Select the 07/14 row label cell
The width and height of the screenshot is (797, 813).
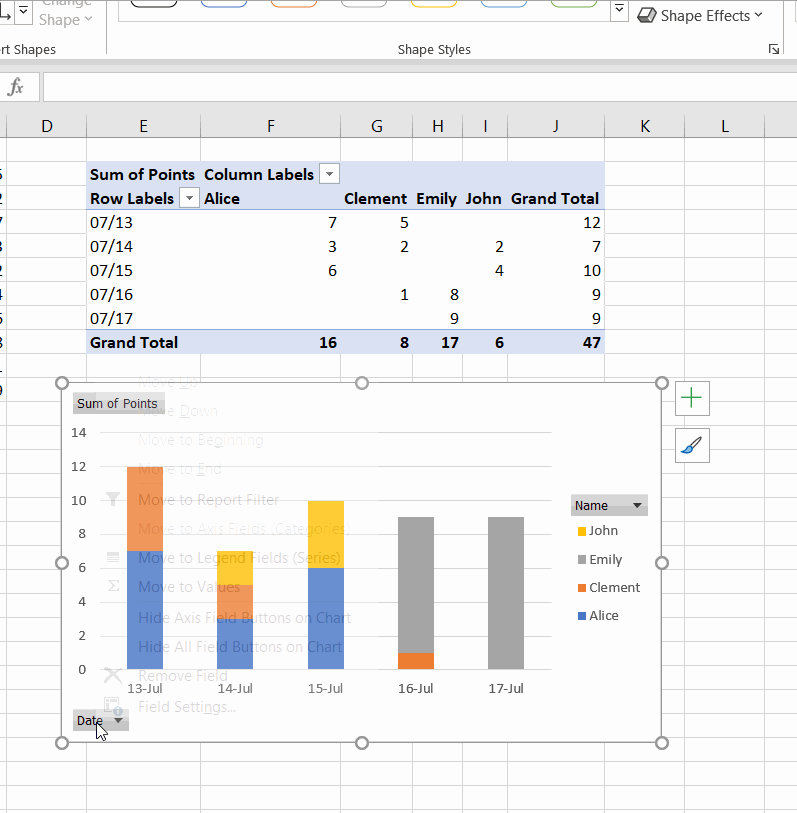(144, 246)
